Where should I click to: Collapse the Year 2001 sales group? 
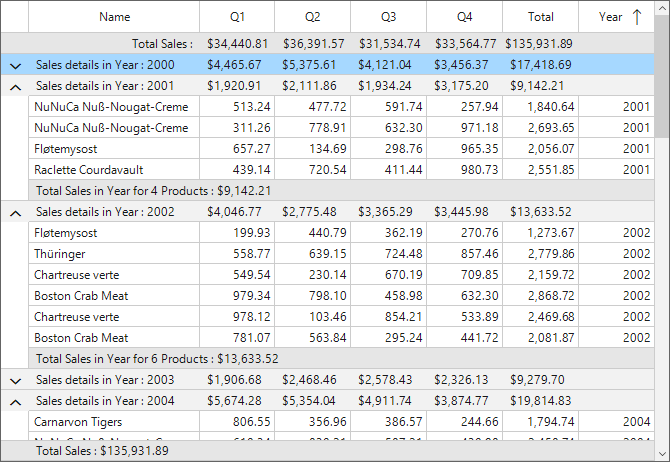click(x=15, y=86)
